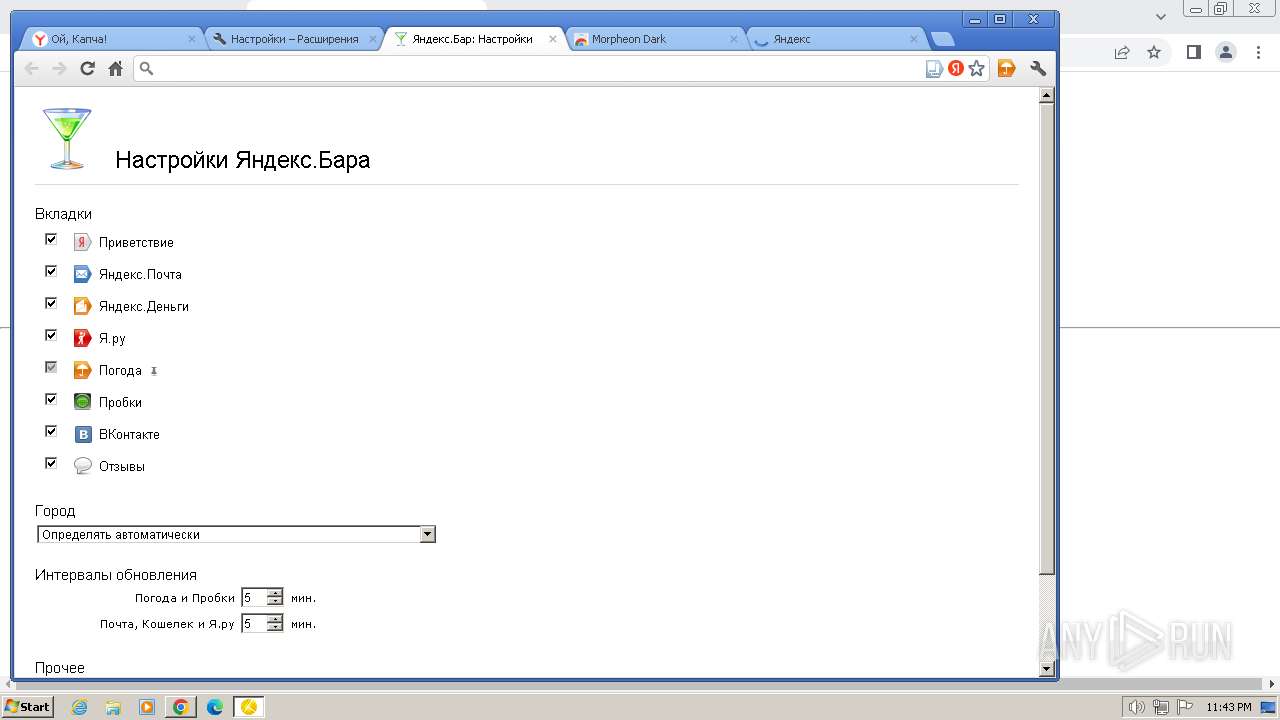
Task: Decrease Погода и Пробки interval
Action: pyautogui.click(x=275, y=602)
